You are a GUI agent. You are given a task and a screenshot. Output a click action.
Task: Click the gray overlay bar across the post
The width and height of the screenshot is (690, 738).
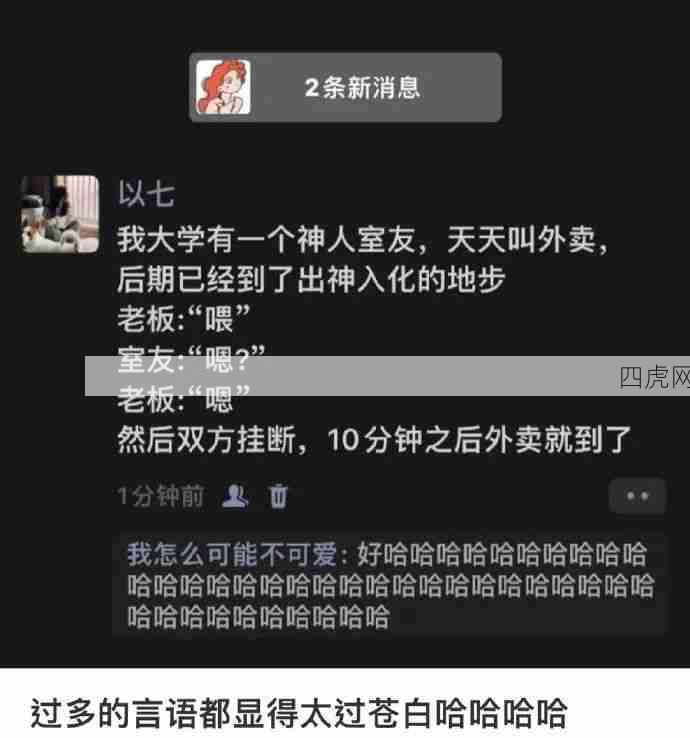coord(387,376)
